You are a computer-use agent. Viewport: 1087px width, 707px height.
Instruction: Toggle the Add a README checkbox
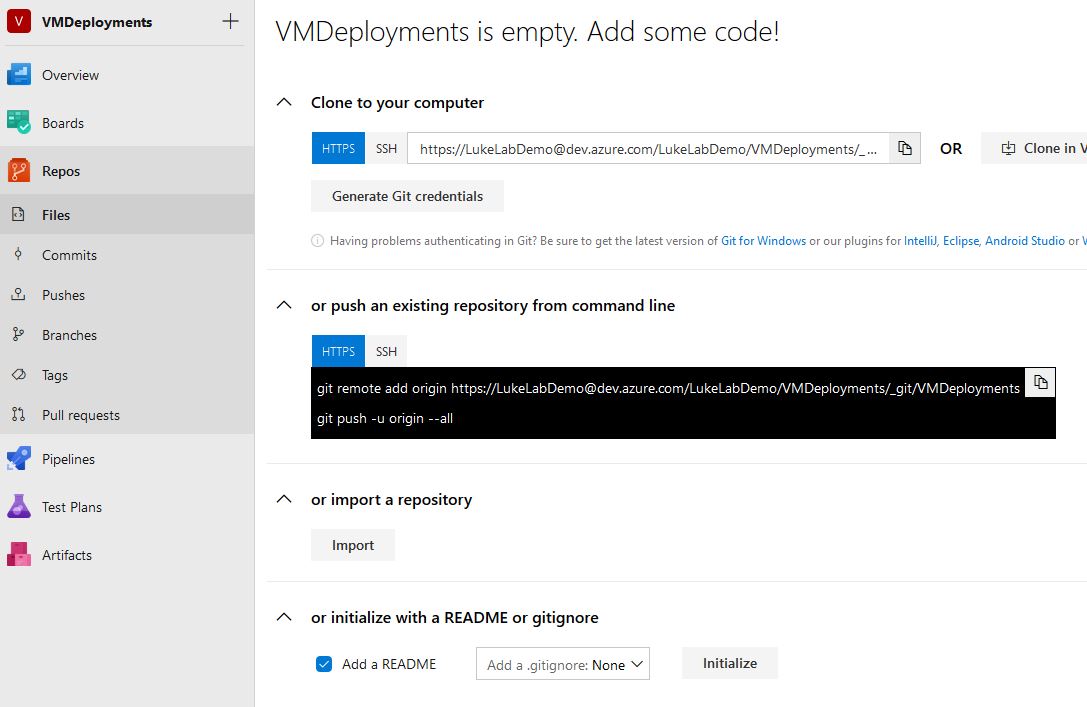pos(324,664)
